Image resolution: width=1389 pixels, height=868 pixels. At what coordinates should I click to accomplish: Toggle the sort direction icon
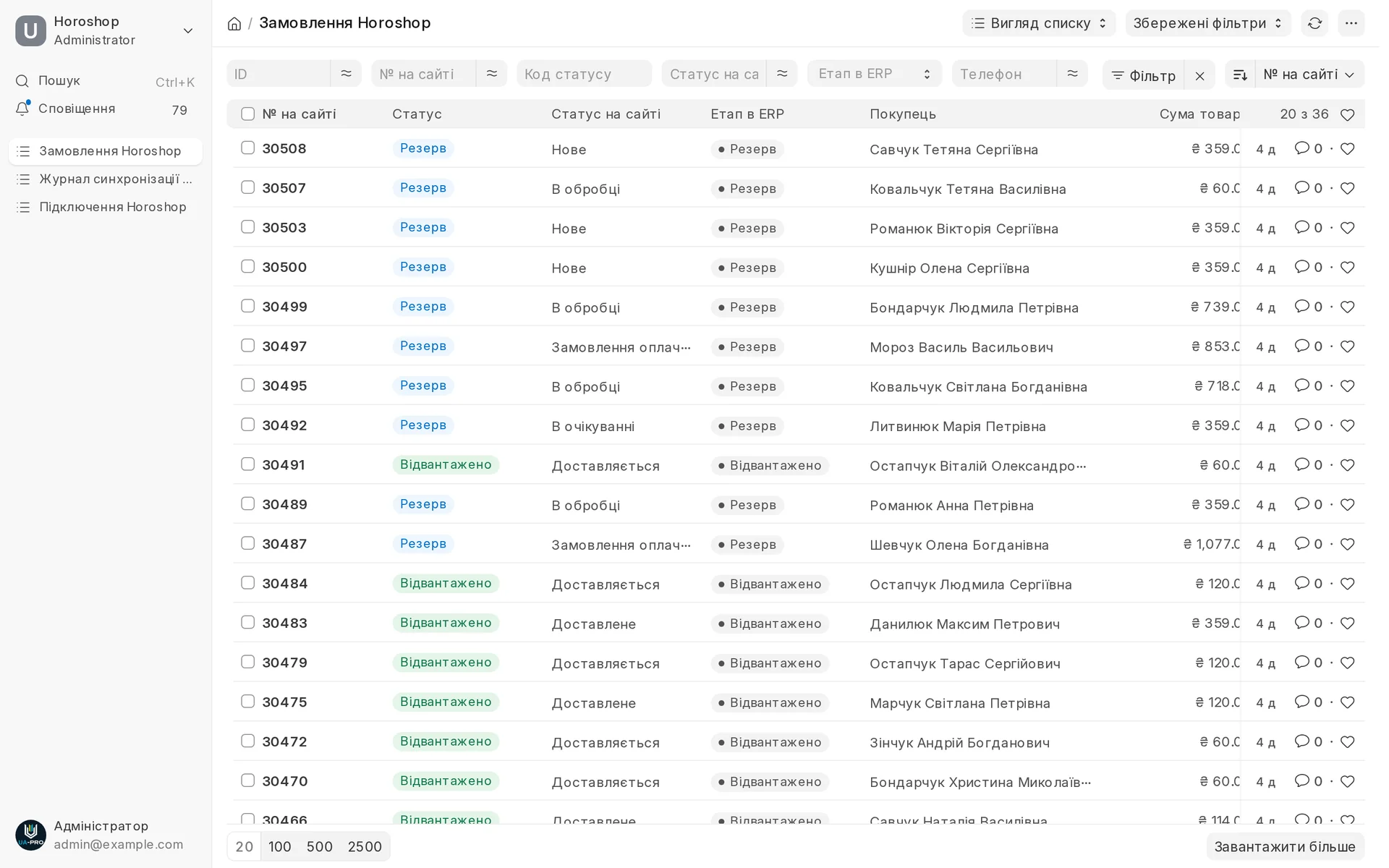(1240, 75)
